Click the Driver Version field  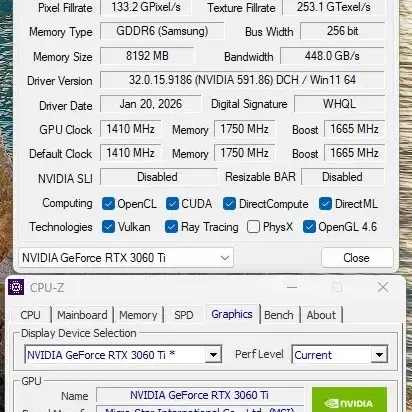click(x=242, y=80)
